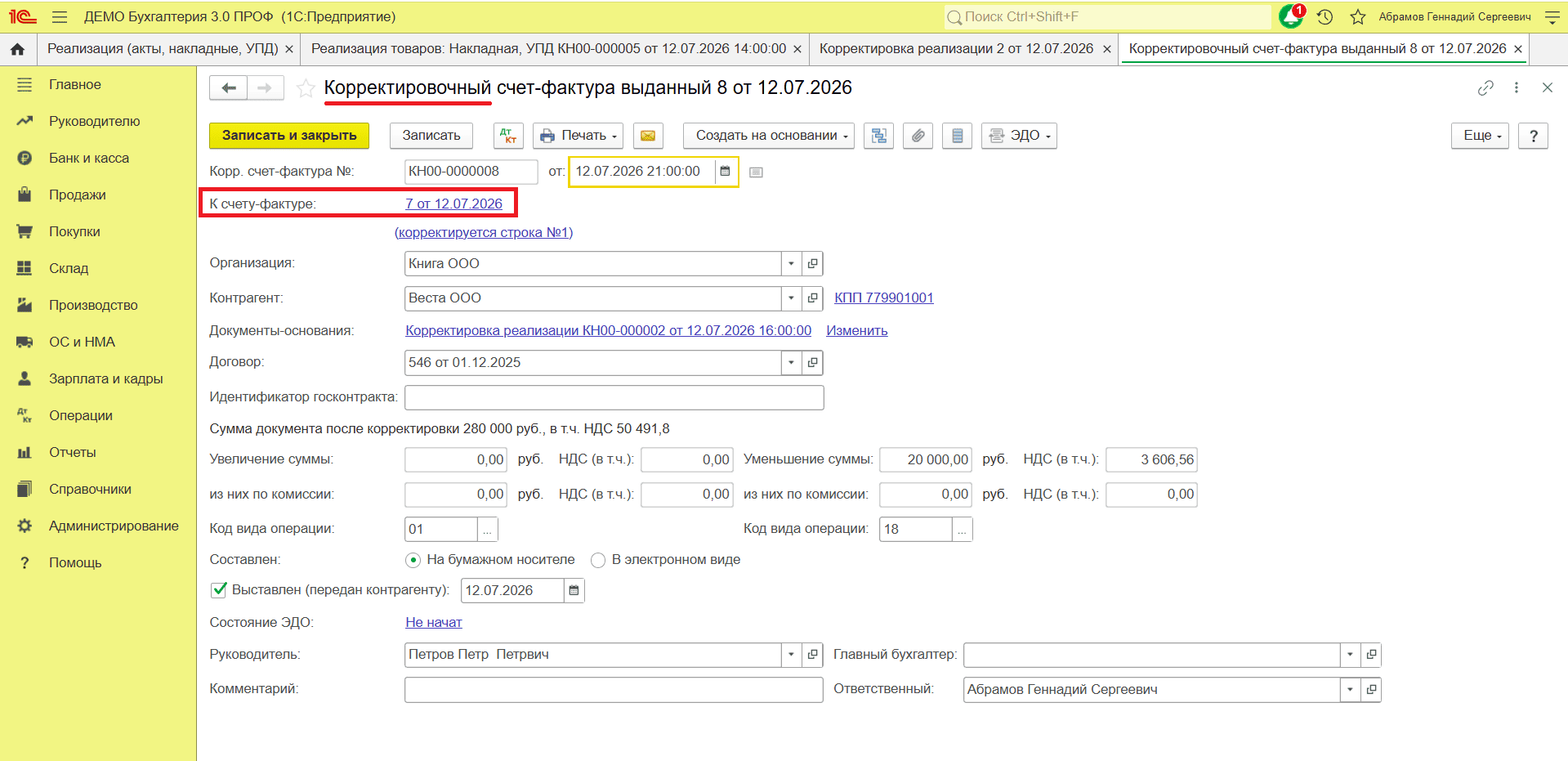Go to the home page icon
This screenshot has width=1568, height=761.
(17, 49)
